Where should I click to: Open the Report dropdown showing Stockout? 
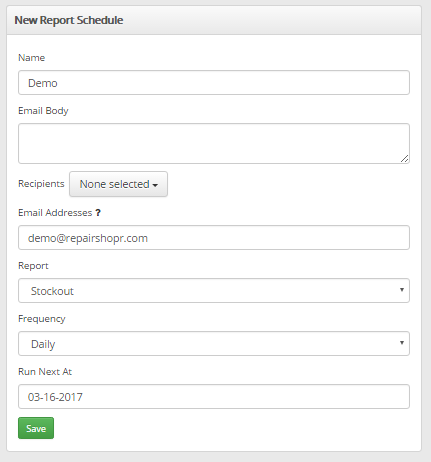click(214, 291)
